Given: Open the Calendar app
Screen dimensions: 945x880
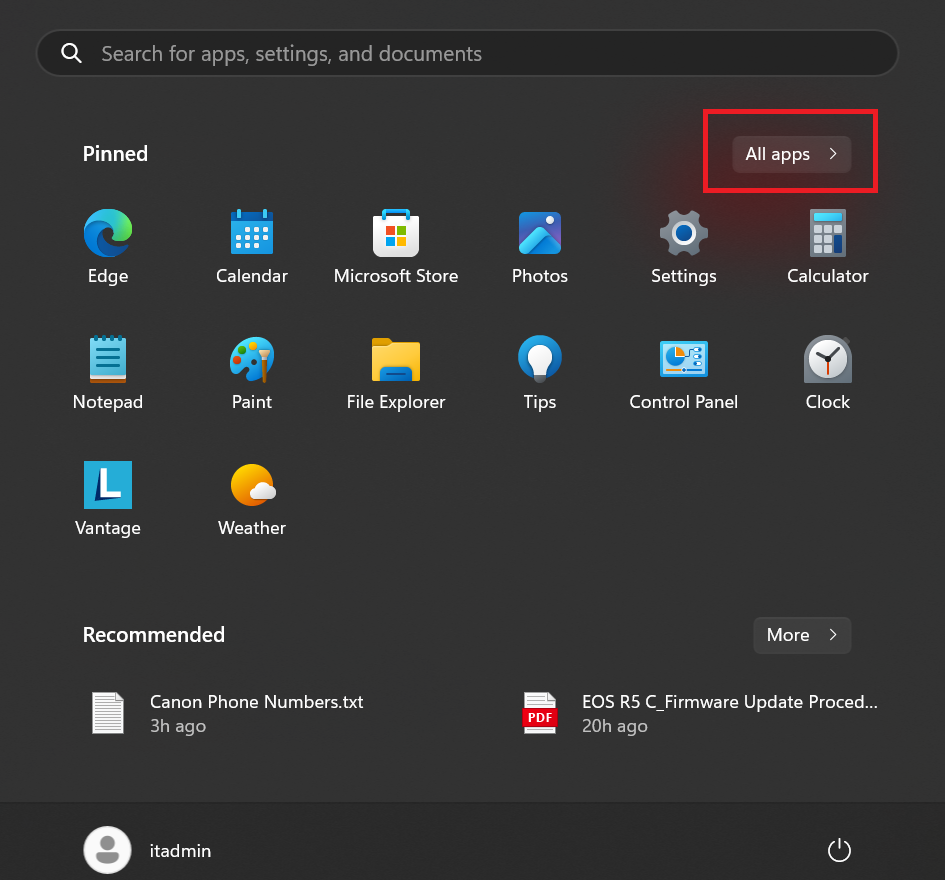Looking at the screenshot, I should tap(251, 246).
